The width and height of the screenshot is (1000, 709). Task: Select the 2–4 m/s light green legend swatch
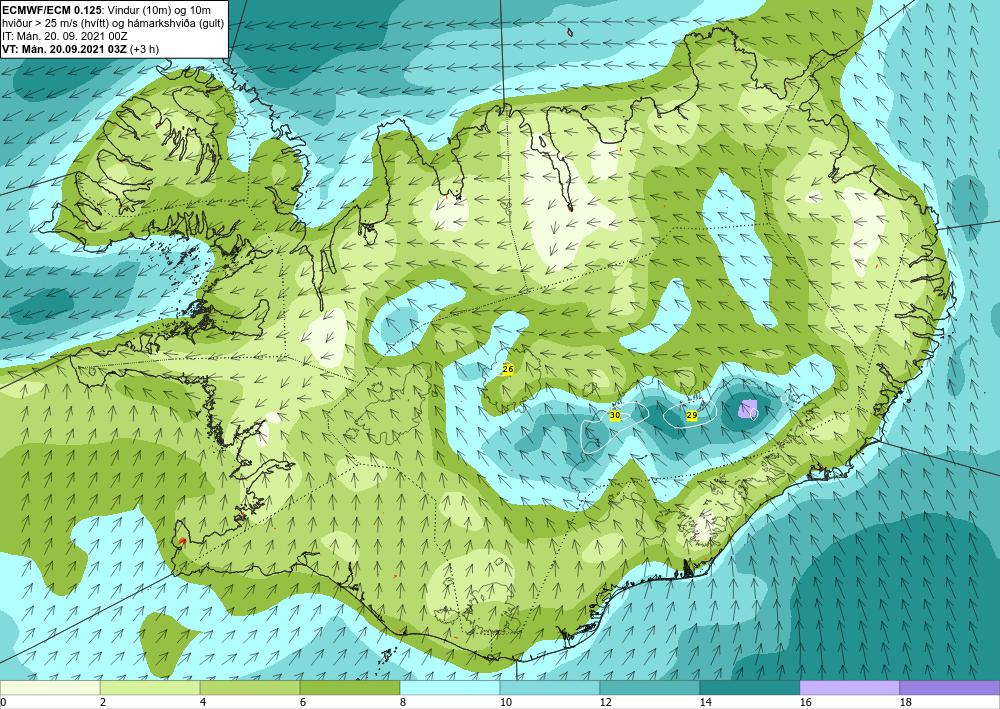click(x=150, y=687)
